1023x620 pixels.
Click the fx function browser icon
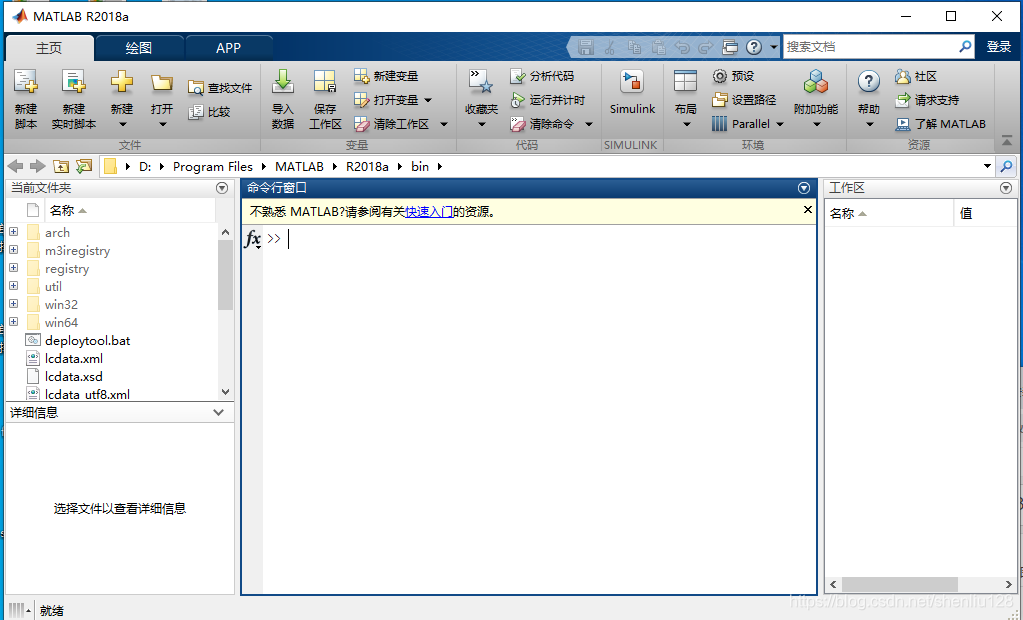coord(252,239)
